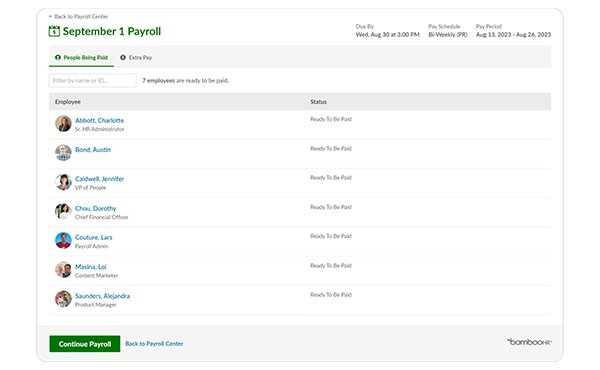Click the calendar icon beside September 1 Payroll
This screenshot has height=370, width=600.
click(x=54, y=31)
